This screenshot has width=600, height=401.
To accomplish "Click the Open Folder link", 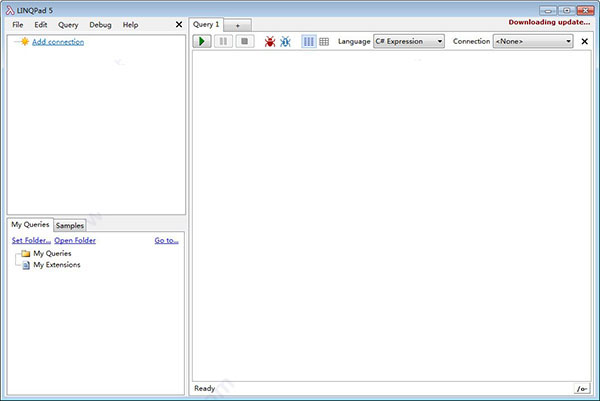I will [75, 240].
